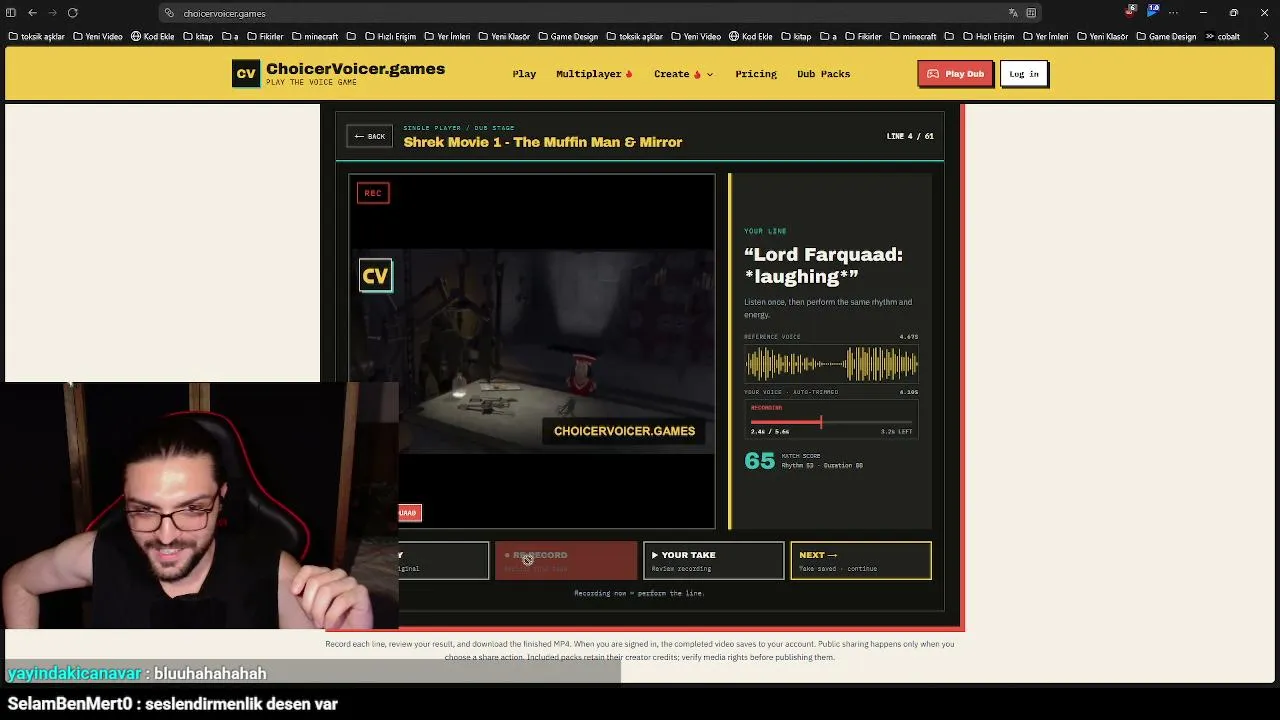Click chat username yayindakicanavar
This screenshot has height=720, width=1280.
click(x=74, y=674)
